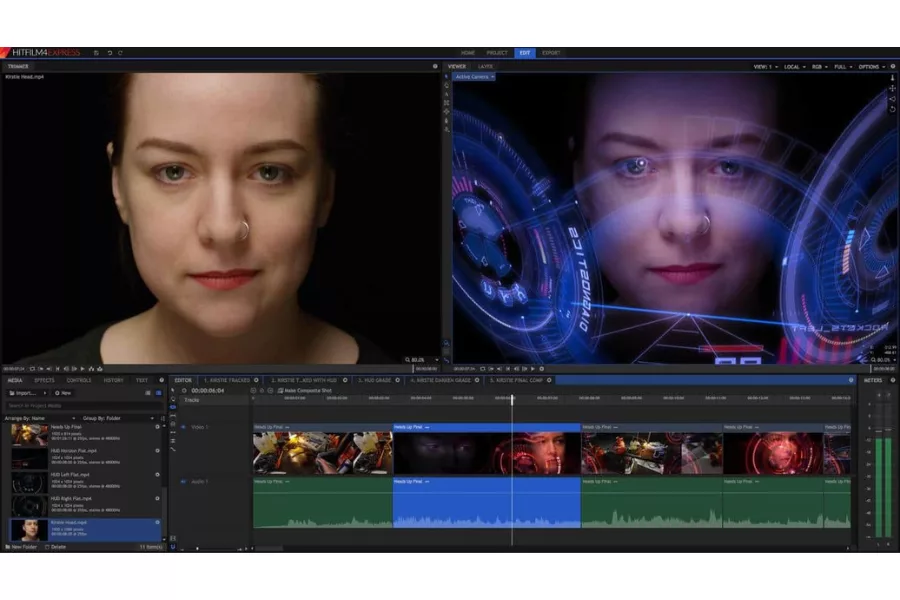Click the redo arrow in title bar
The image size is (900, 600).
pos(121,53)
